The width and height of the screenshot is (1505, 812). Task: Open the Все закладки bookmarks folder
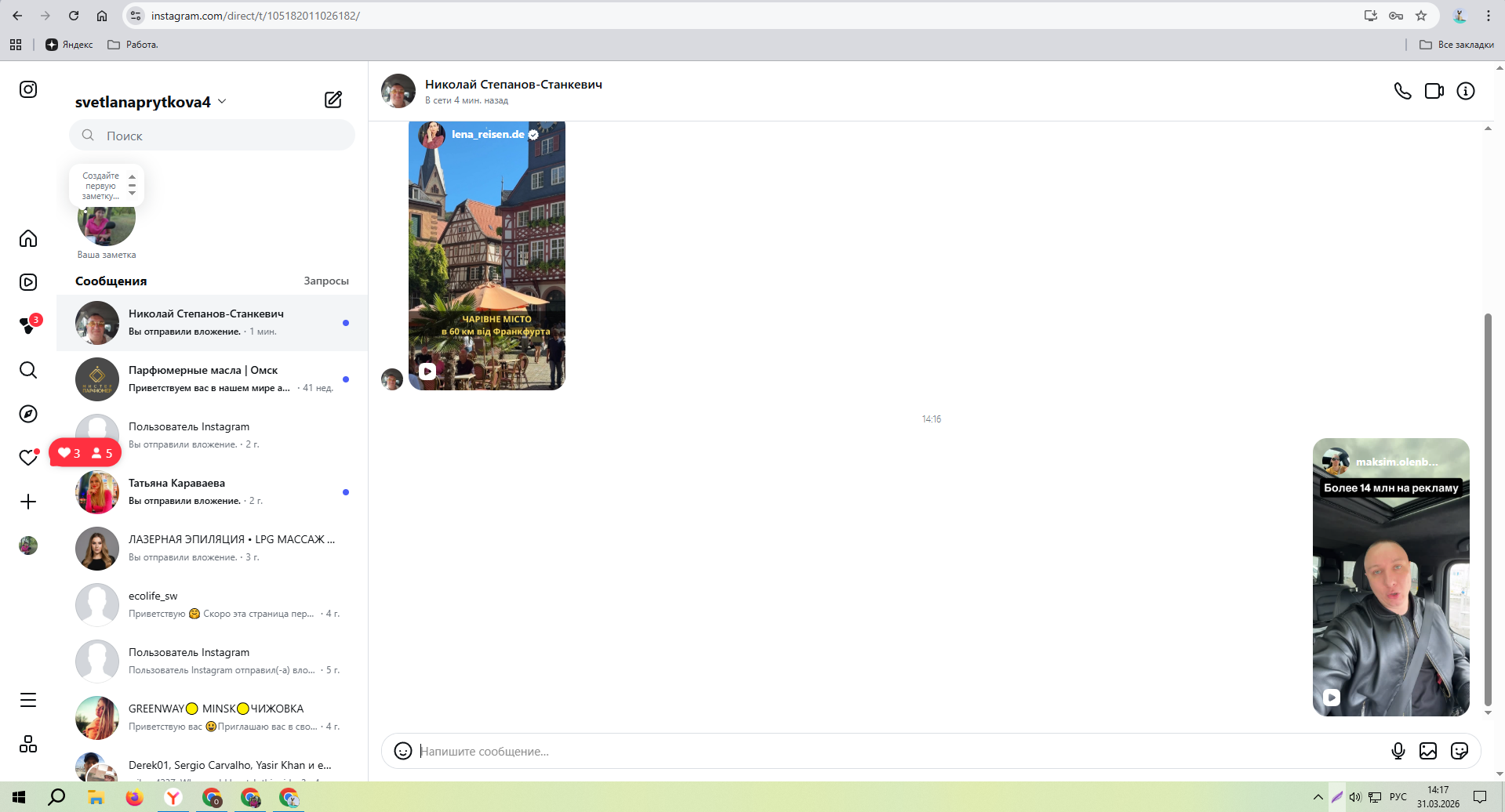coord(1456,45)
